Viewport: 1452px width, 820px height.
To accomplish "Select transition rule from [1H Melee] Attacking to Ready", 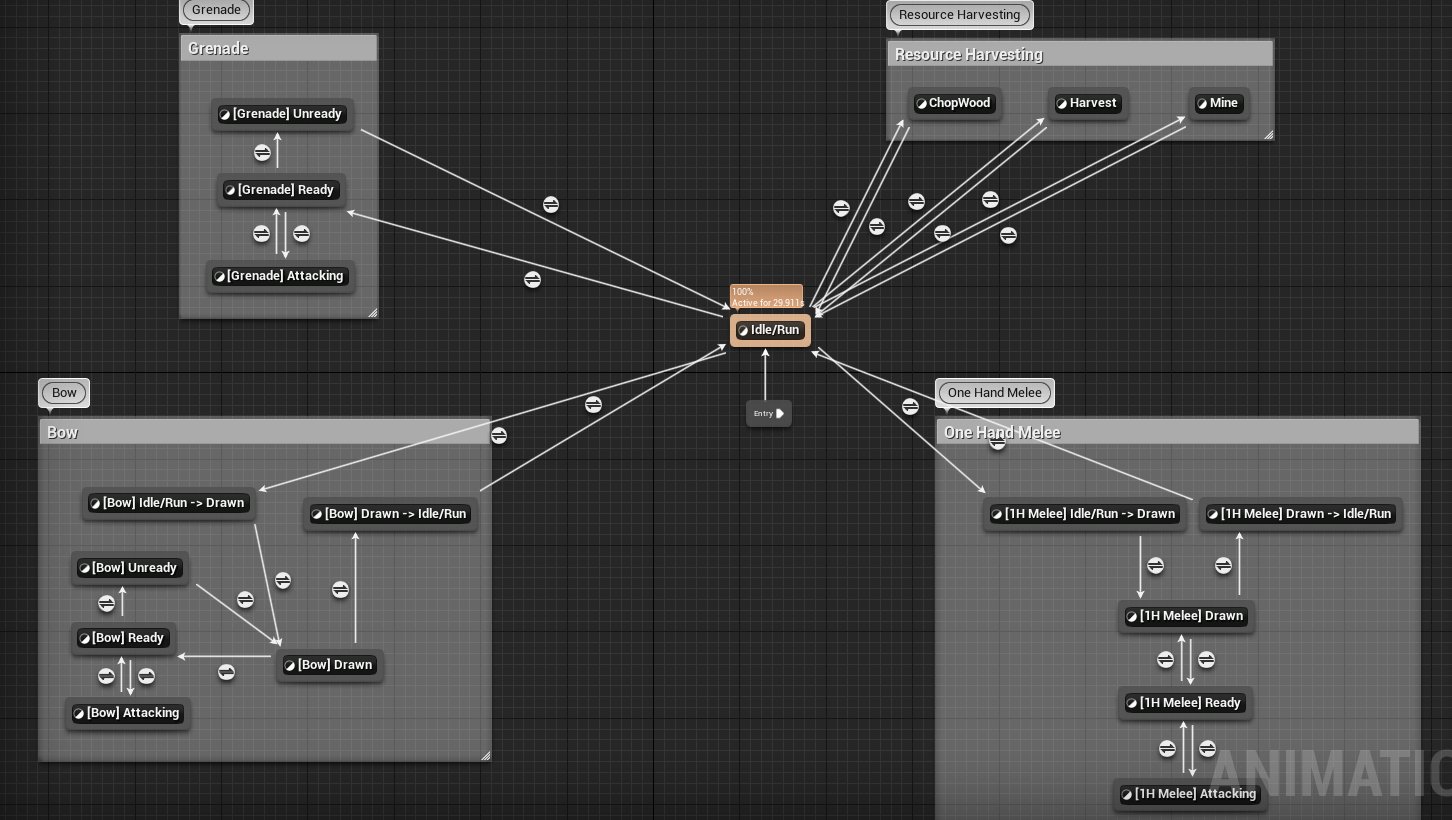I will 1167,748.
